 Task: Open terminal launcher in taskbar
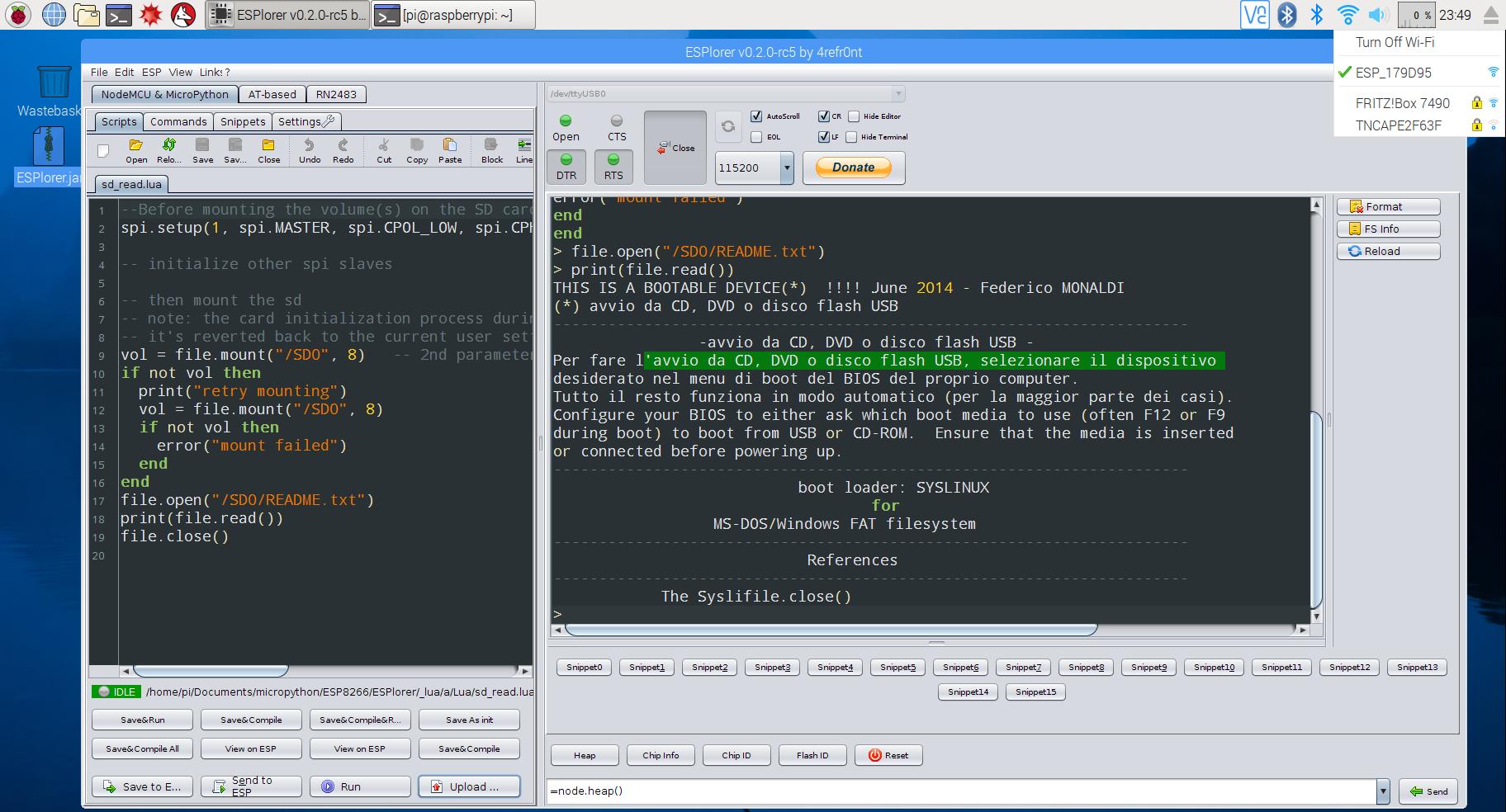click(119, 14)
